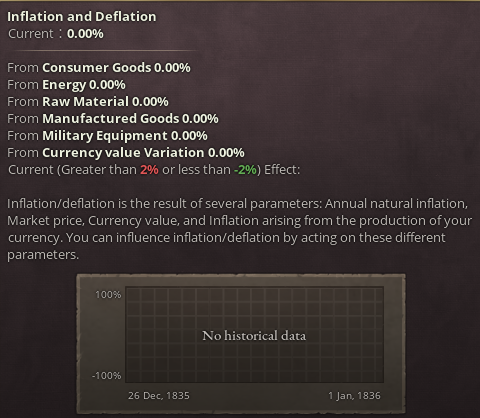Image resolution: width=480 pixels, height=418 pixels.
Task: Click the No historical data message
Action: [x=254, y=336]
